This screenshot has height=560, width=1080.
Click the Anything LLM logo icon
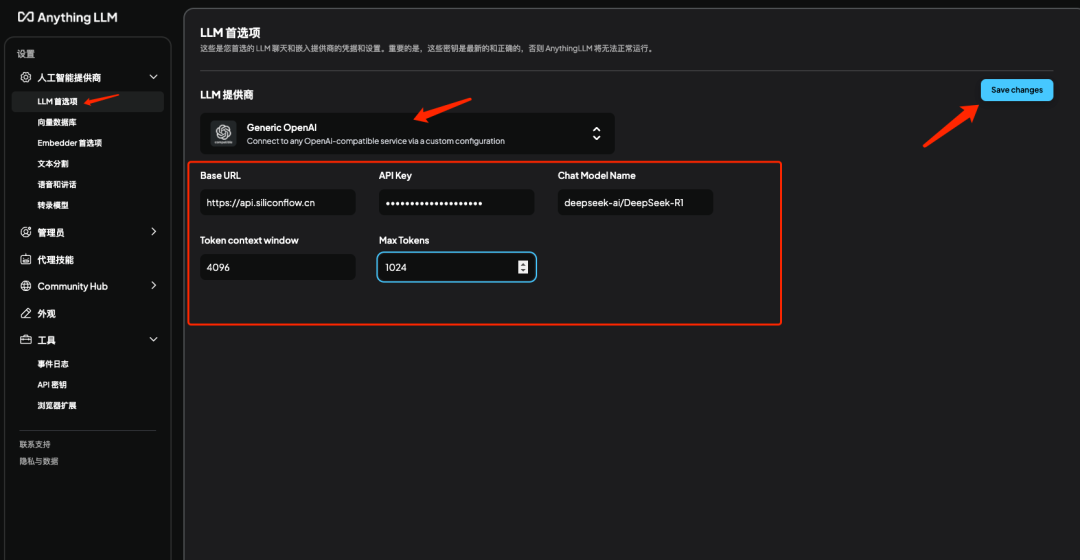click(x=25, y=17)
